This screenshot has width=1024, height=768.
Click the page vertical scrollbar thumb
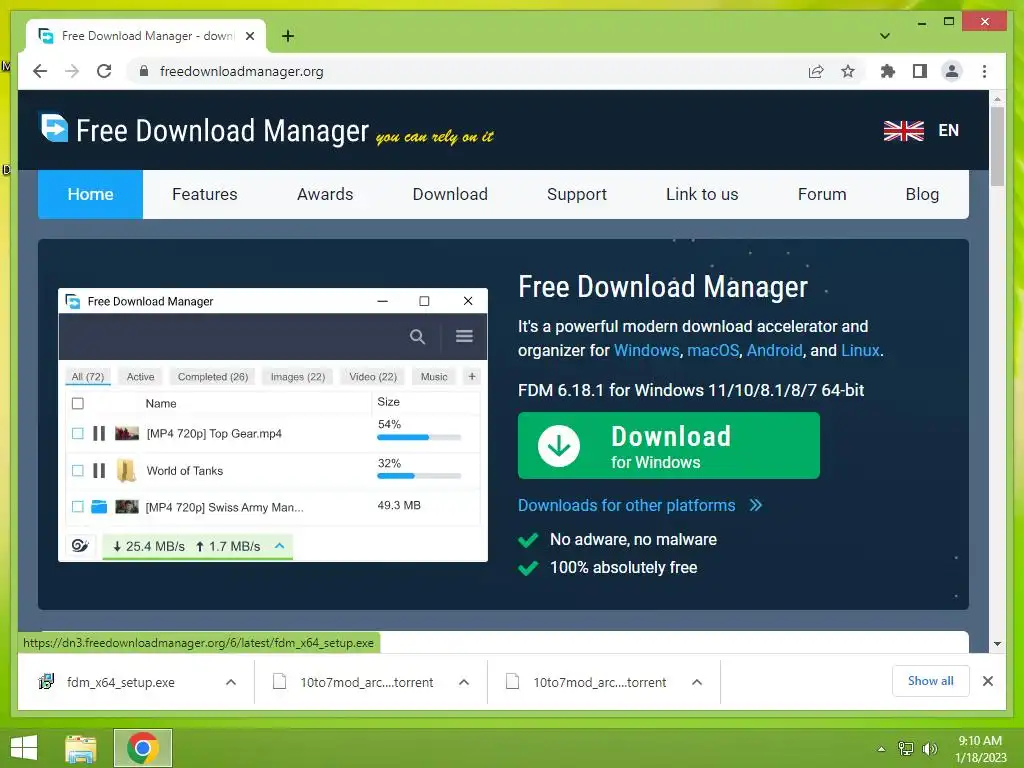[997, 146]
